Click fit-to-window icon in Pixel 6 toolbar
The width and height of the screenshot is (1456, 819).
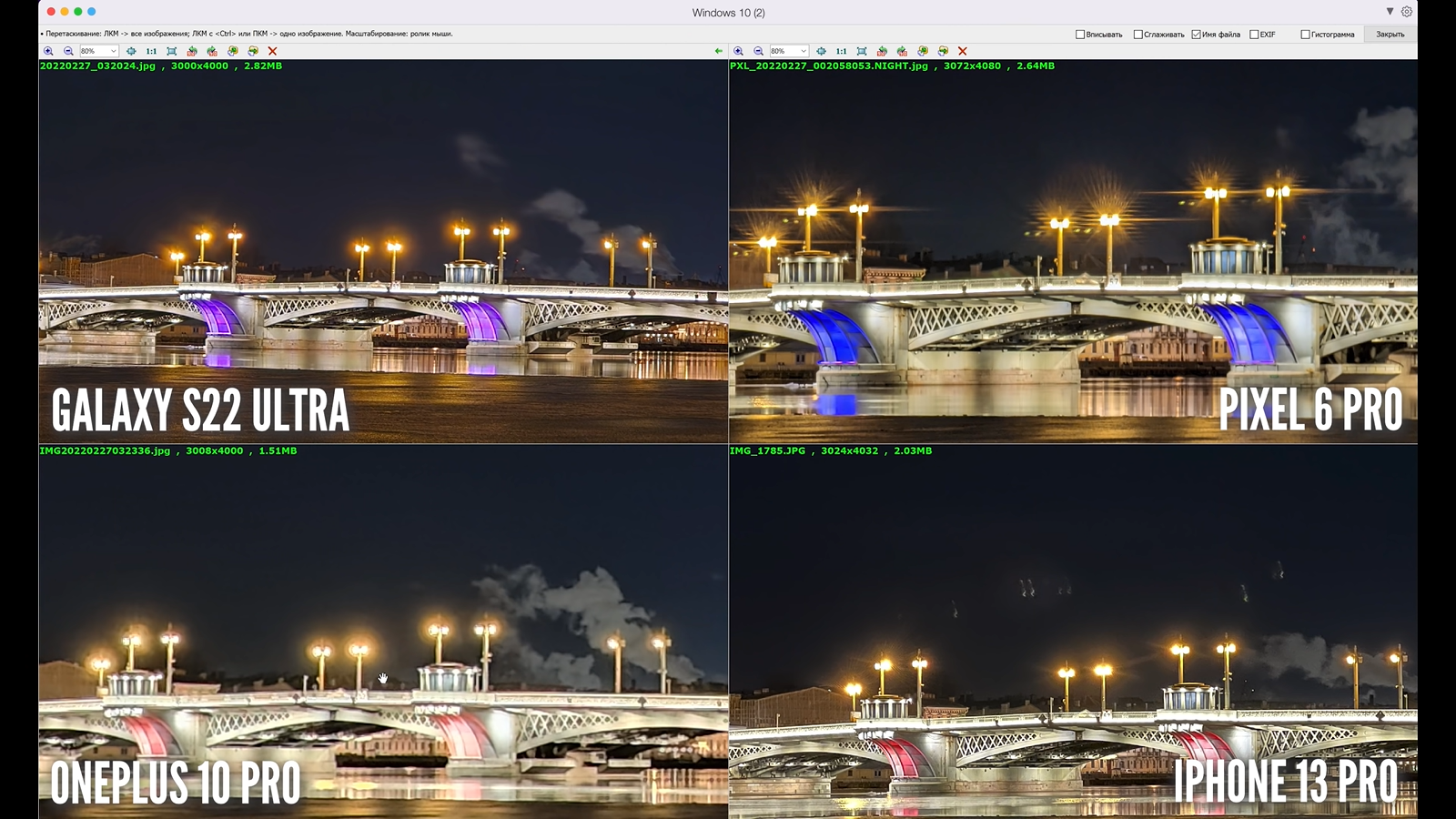[x=862, y=51]
